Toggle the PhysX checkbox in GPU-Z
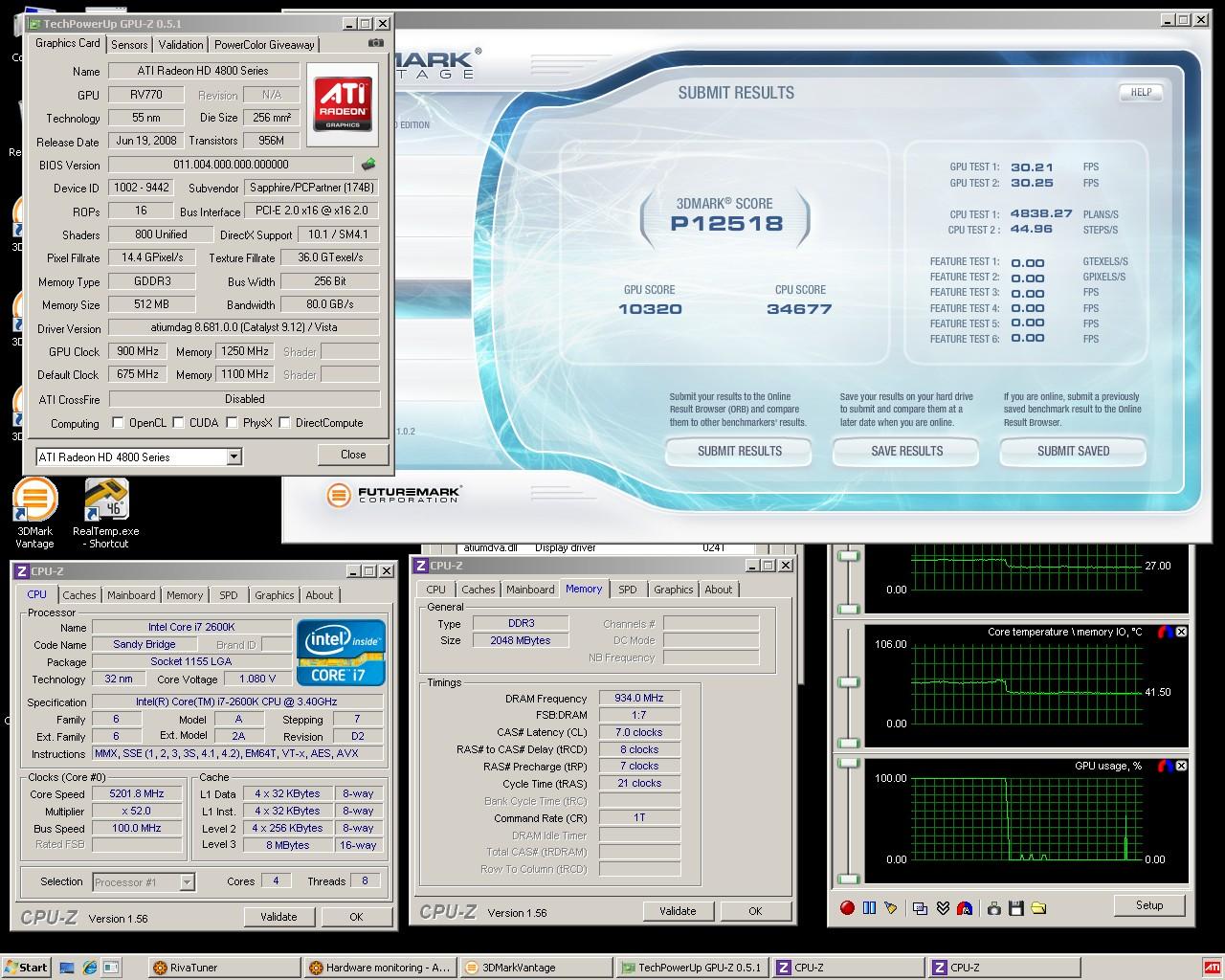1225x980 pixels. (232, 422)
